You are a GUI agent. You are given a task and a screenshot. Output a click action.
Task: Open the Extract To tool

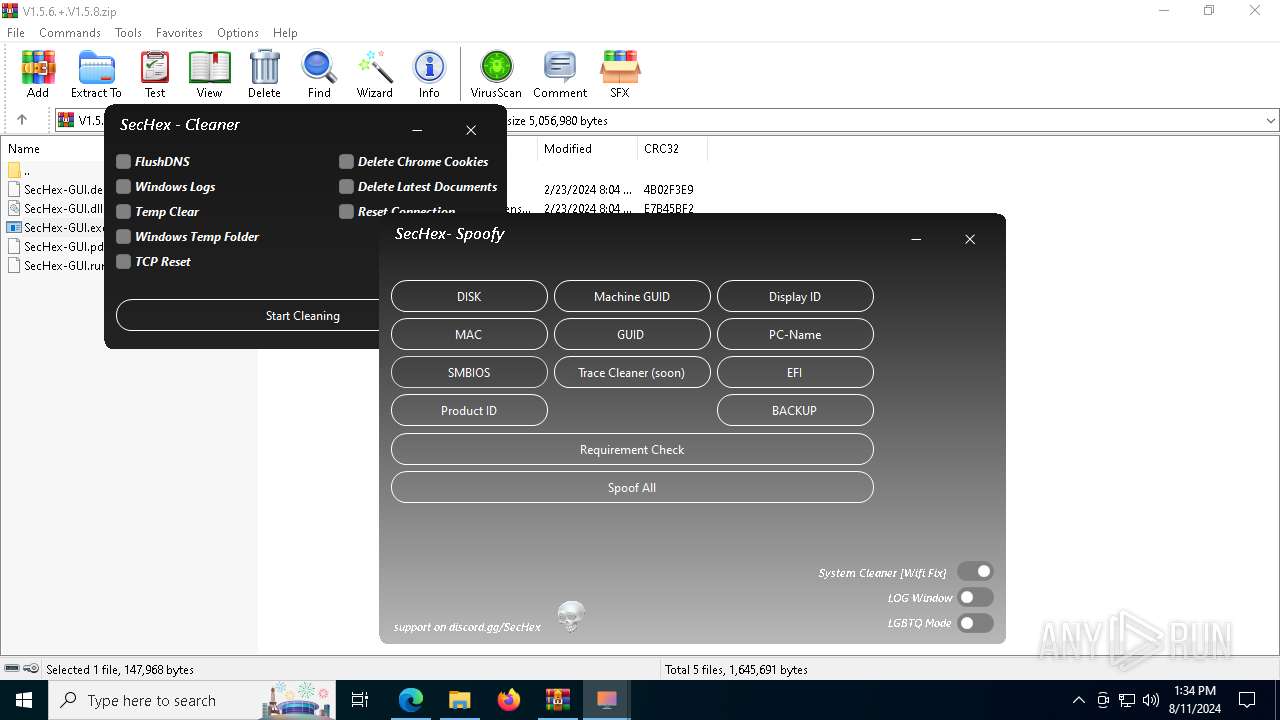(x=96, y=74)
